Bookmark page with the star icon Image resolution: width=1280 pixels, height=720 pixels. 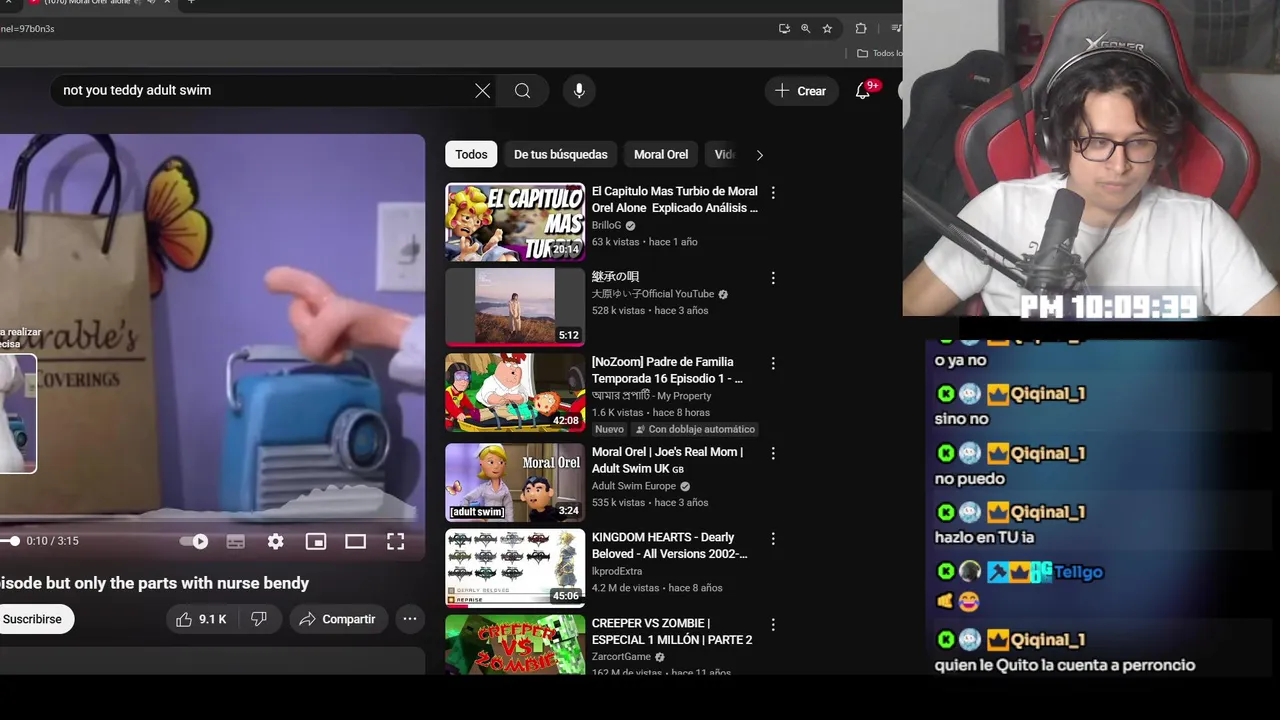[827, 29]
